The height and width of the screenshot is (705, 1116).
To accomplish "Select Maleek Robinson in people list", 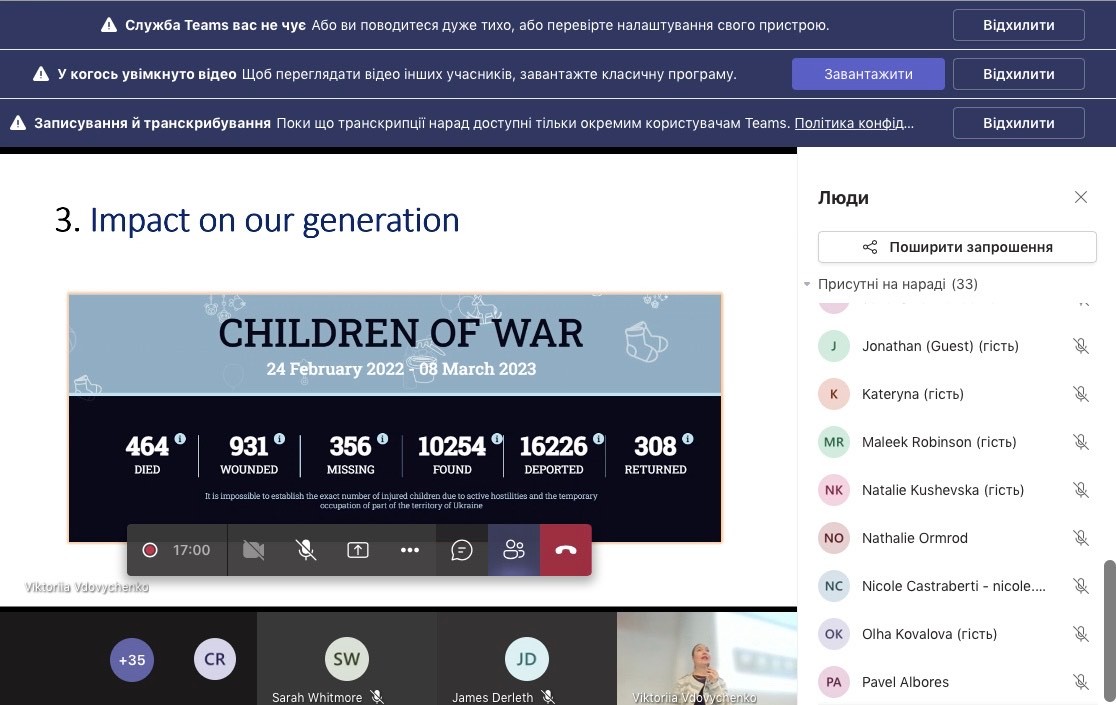I will [938, 442].
